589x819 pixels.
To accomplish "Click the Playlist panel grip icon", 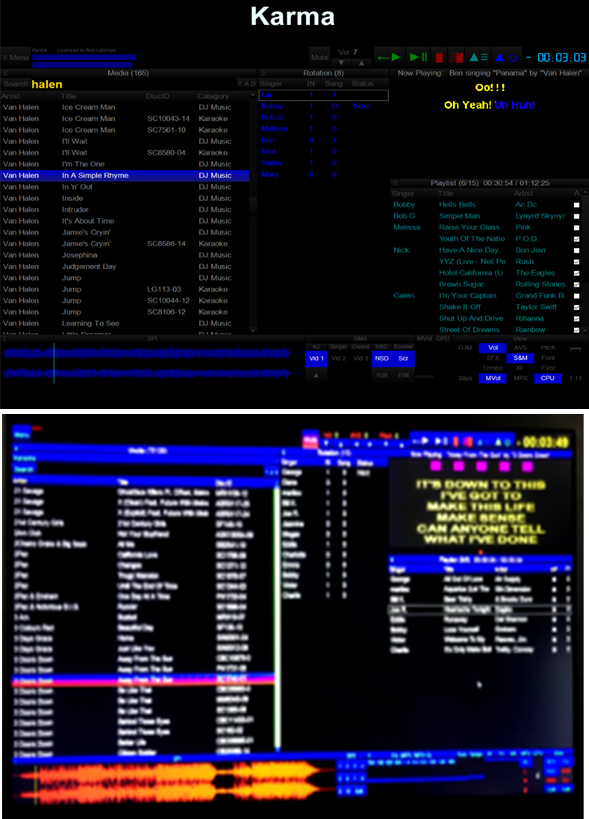I will pyautogui.click(x=395, y=183).
